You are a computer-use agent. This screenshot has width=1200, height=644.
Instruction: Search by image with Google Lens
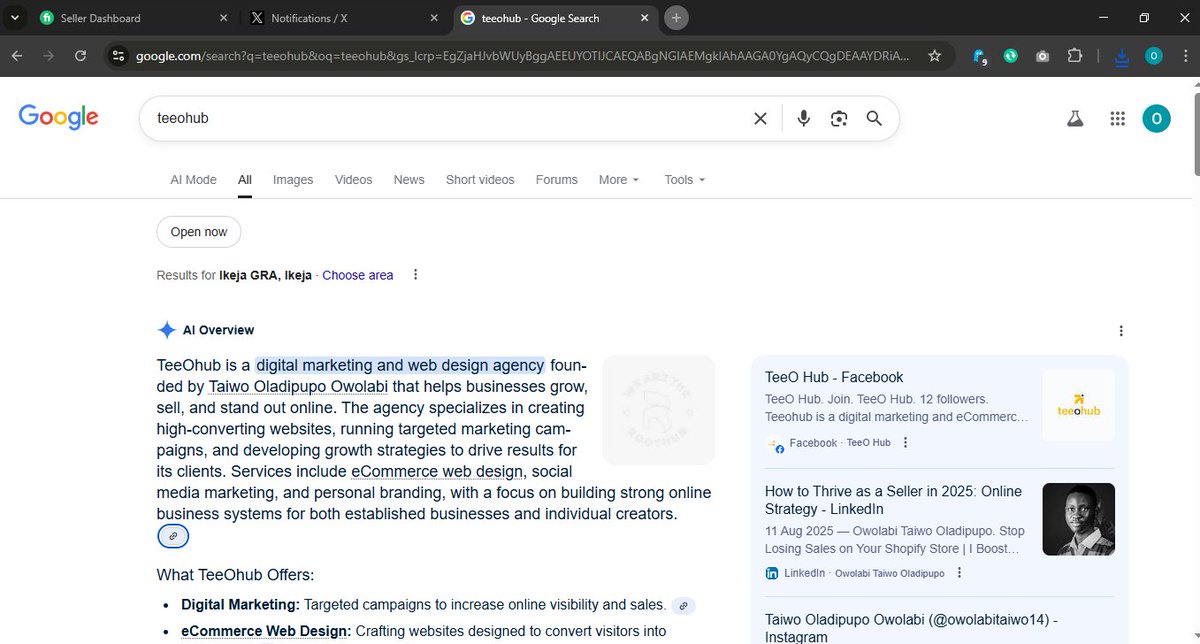839,118
